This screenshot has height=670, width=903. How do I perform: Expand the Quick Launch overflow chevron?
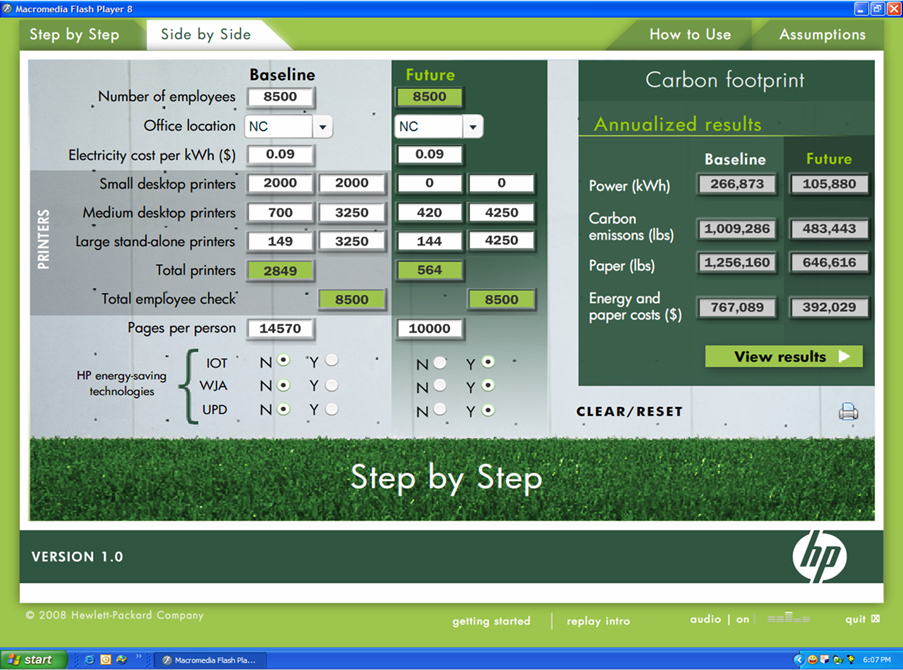click(138, 657)
